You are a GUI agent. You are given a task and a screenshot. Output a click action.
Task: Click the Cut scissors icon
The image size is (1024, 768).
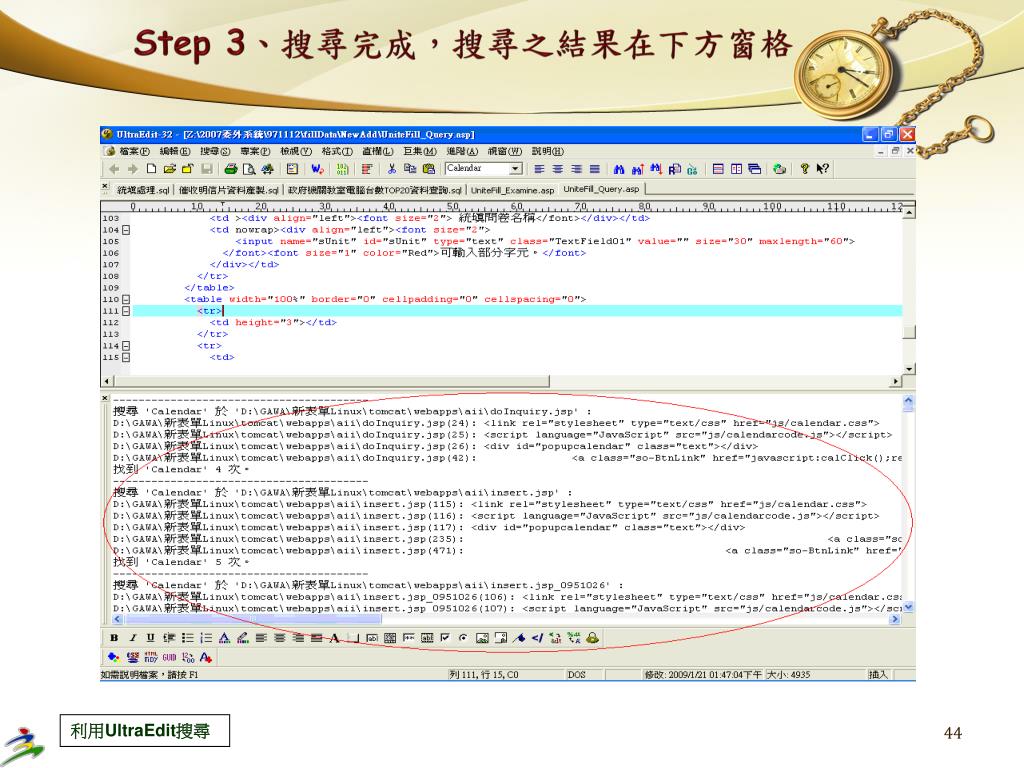click(392, 168)
